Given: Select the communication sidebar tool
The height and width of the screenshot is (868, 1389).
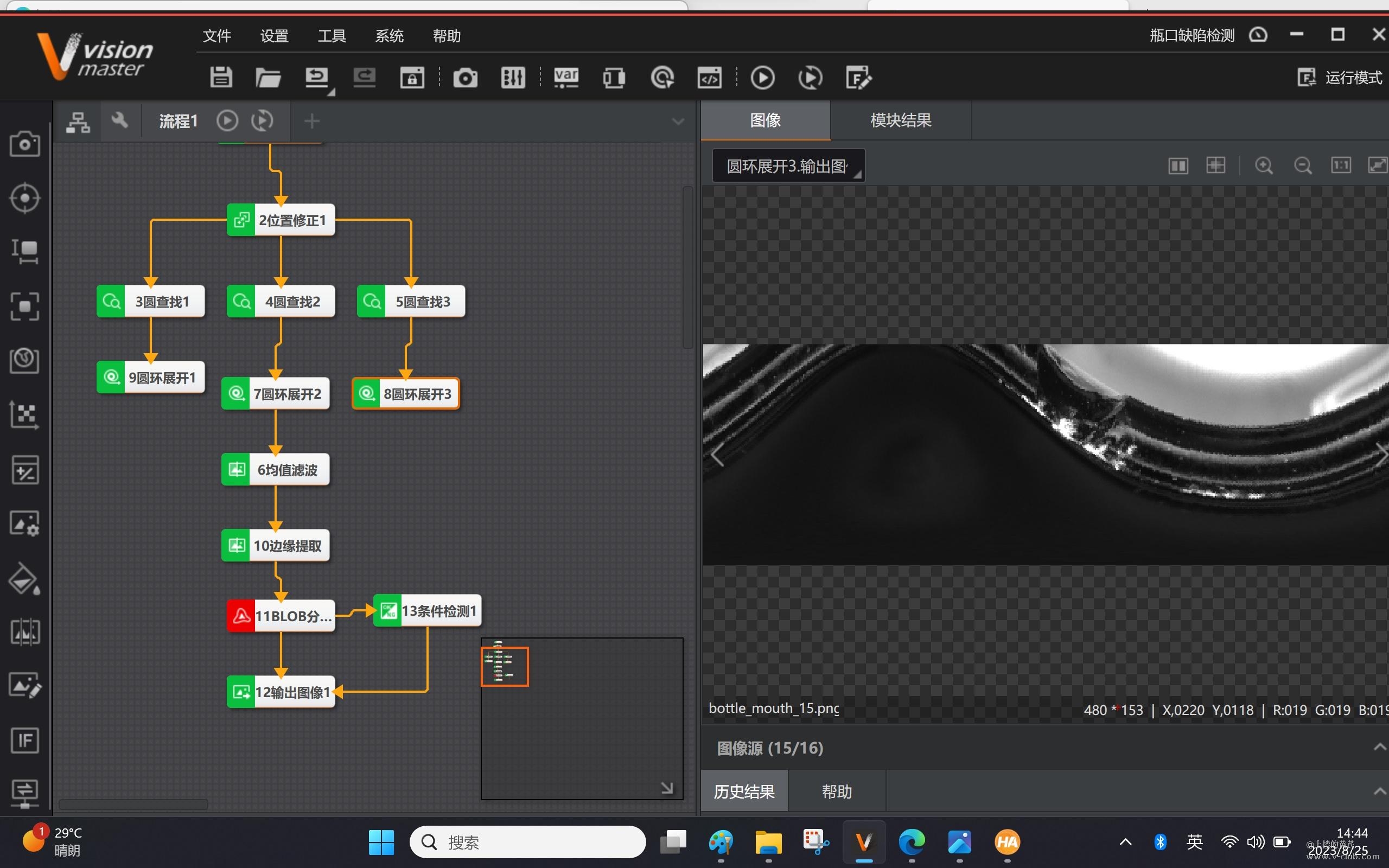Looking at the screenshot, I should tap(24, 793).
